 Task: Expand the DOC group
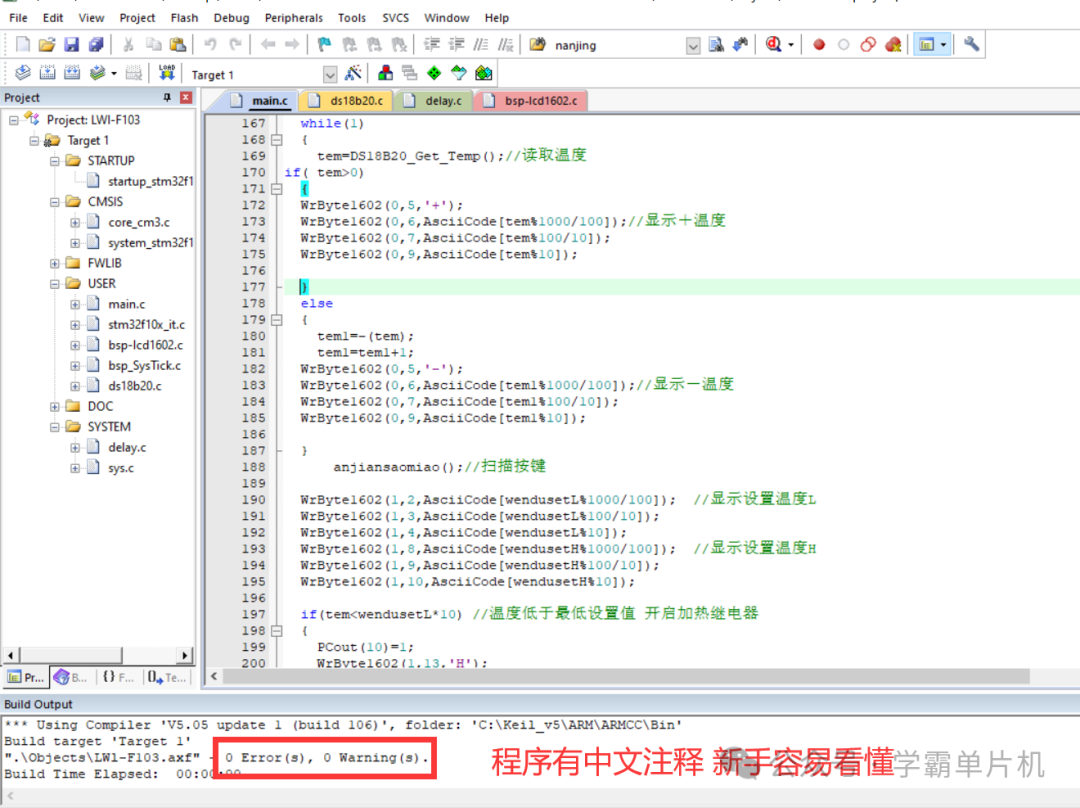pos(54,406)
